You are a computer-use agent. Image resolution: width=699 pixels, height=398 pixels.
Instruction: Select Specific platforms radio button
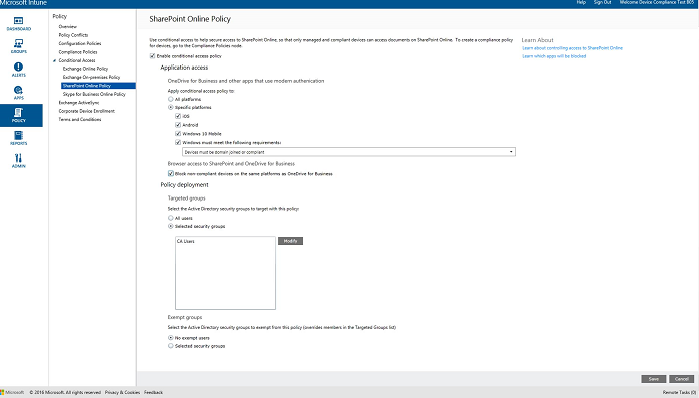(x=170, y=107)
